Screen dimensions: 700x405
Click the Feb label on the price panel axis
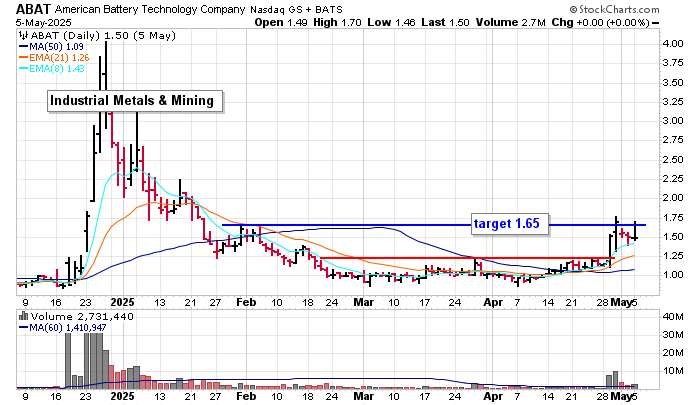pyautogui.click(x=246, y=302)
